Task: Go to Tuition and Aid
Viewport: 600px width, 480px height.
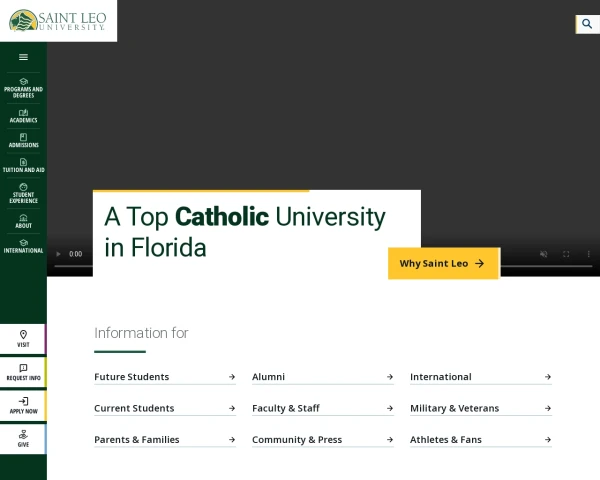Action: (x=23, y=165)
